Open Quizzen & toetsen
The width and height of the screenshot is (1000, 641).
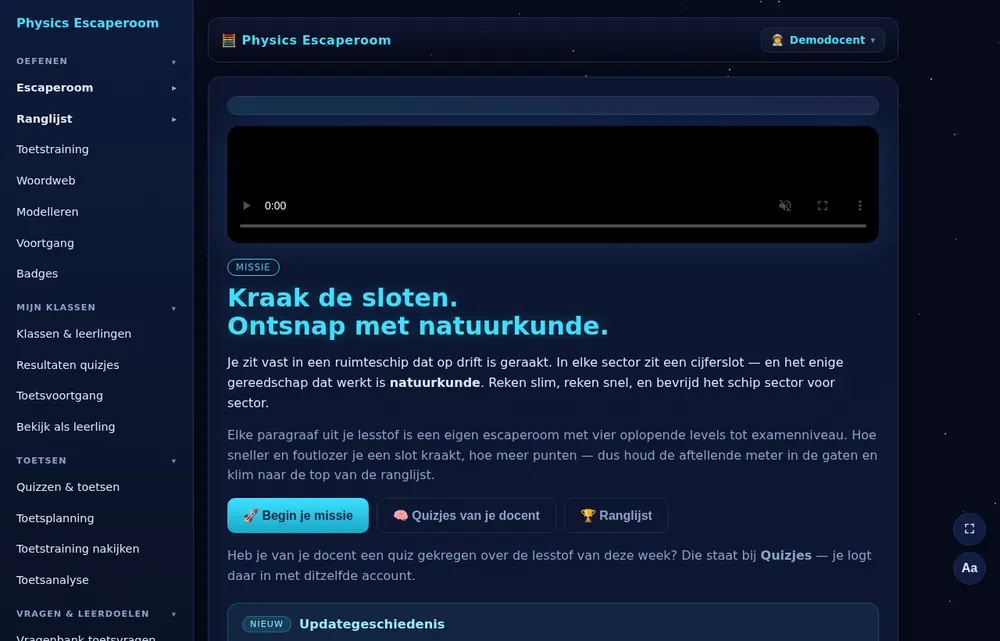(x=68, y=487)
